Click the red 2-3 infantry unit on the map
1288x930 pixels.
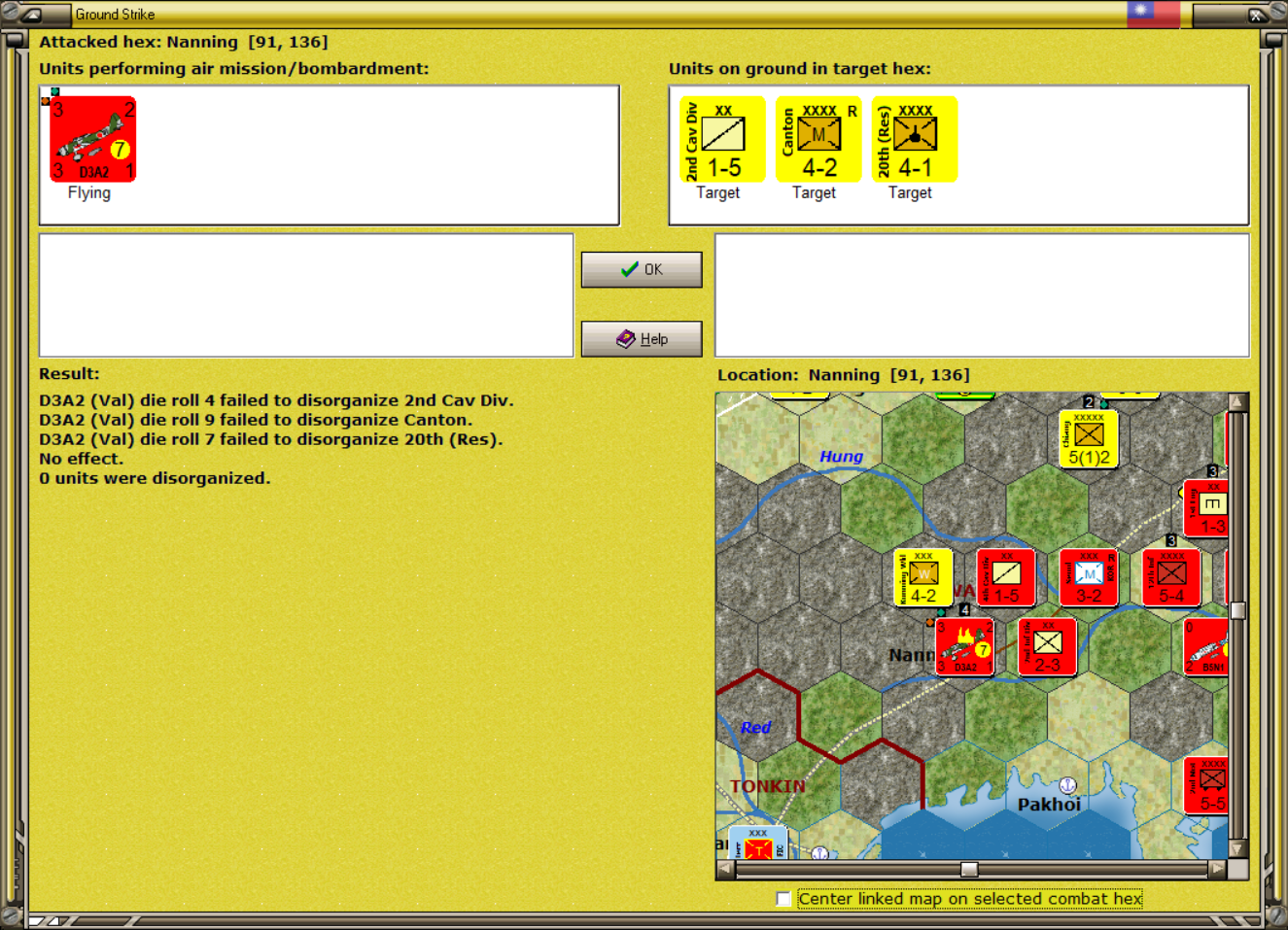coord(1047,646)
